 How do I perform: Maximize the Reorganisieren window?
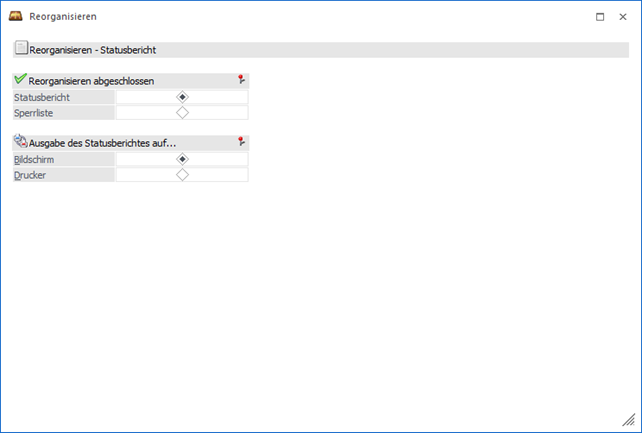coord(600,17)
